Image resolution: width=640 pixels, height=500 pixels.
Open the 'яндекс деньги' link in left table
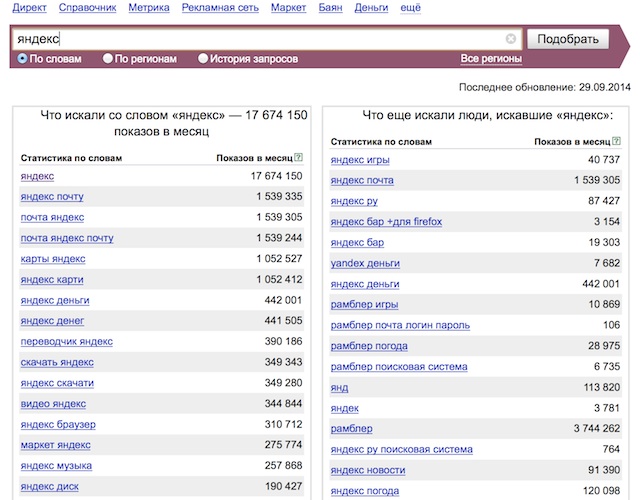point(55,301)
